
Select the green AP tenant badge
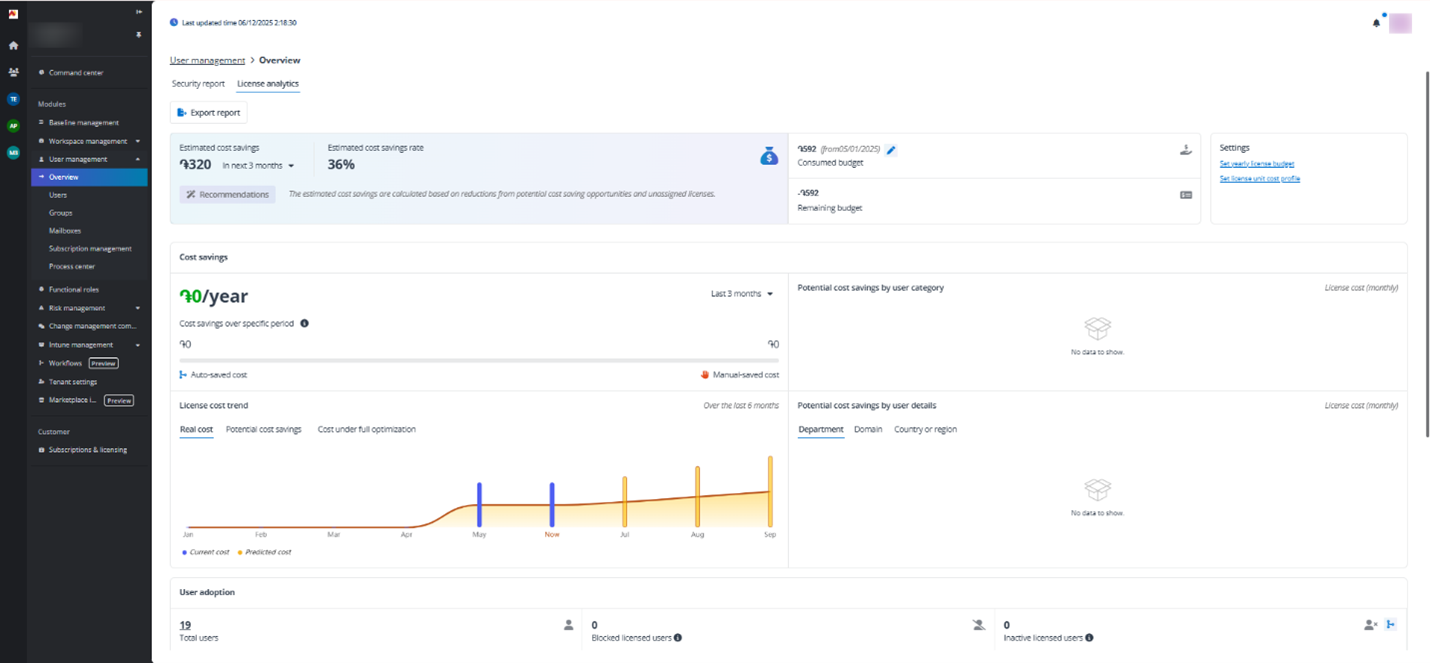(x=13, y=126)
